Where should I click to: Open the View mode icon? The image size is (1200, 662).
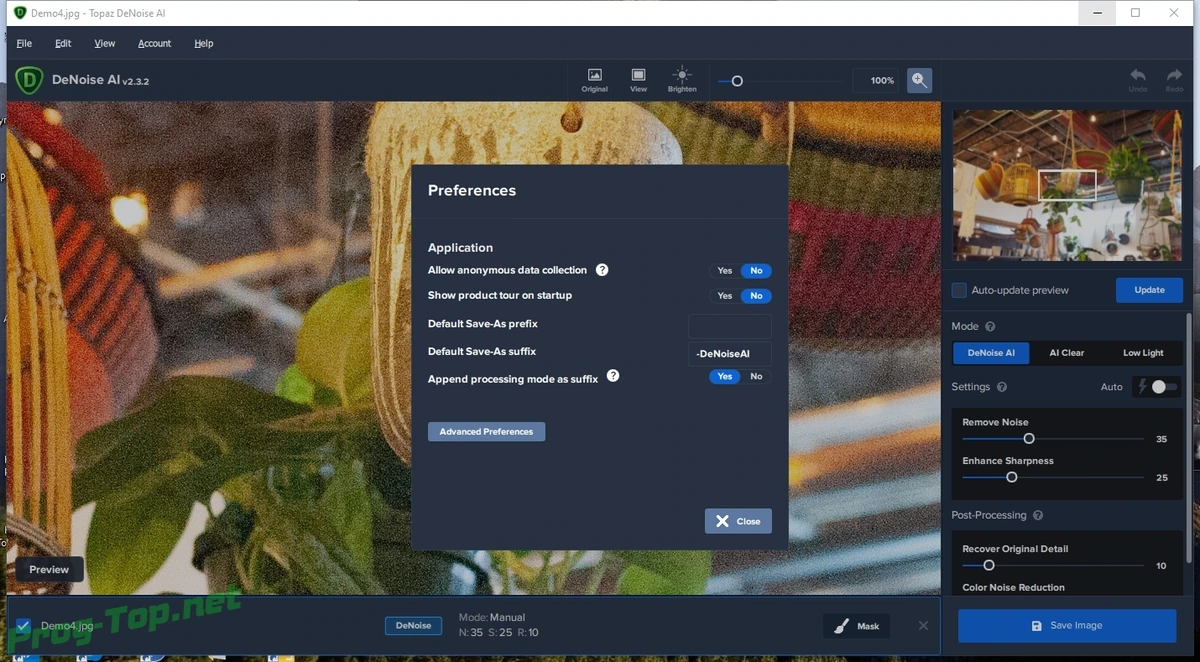coord(638,75)
